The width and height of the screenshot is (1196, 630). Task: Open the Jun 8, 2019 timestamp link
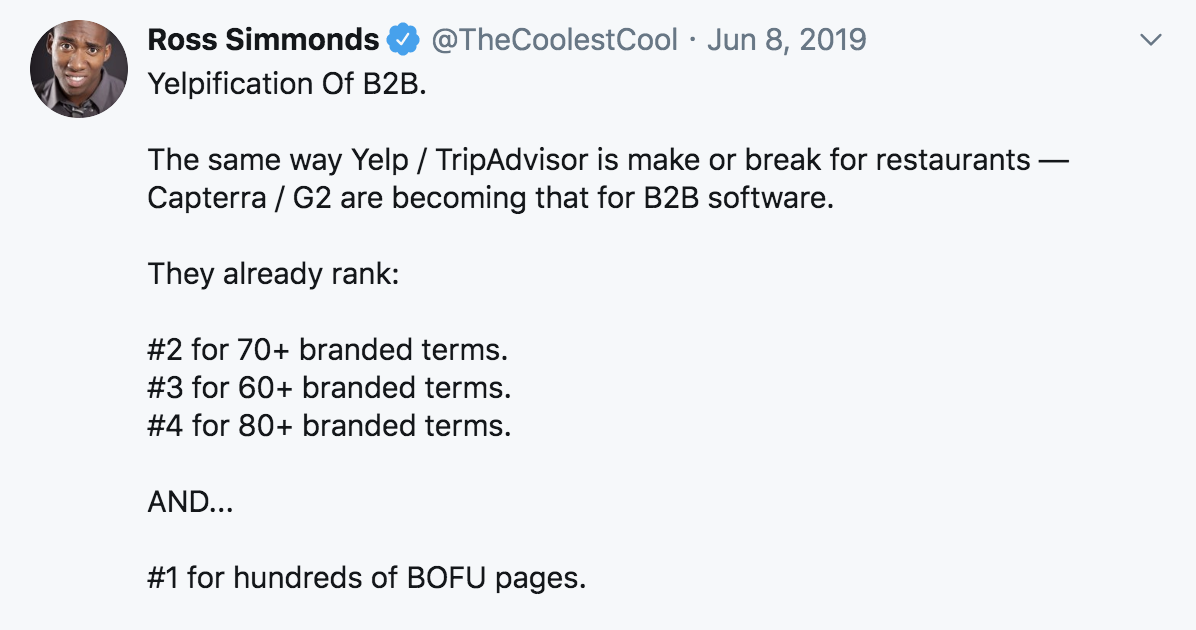click(786, 40)
